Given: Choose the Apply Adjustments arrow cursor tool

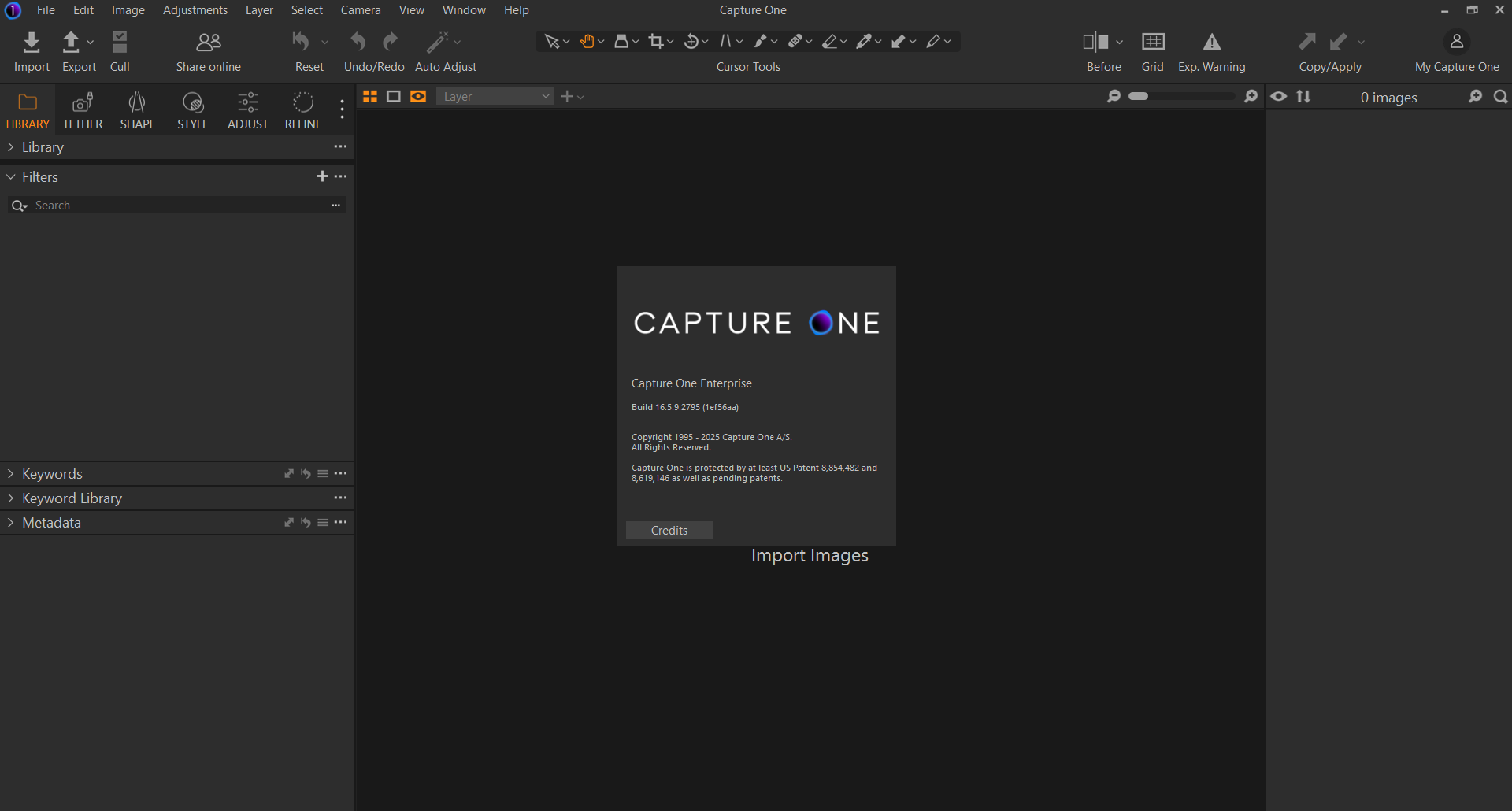Looking at the screenshot, I should pos(899,42).
